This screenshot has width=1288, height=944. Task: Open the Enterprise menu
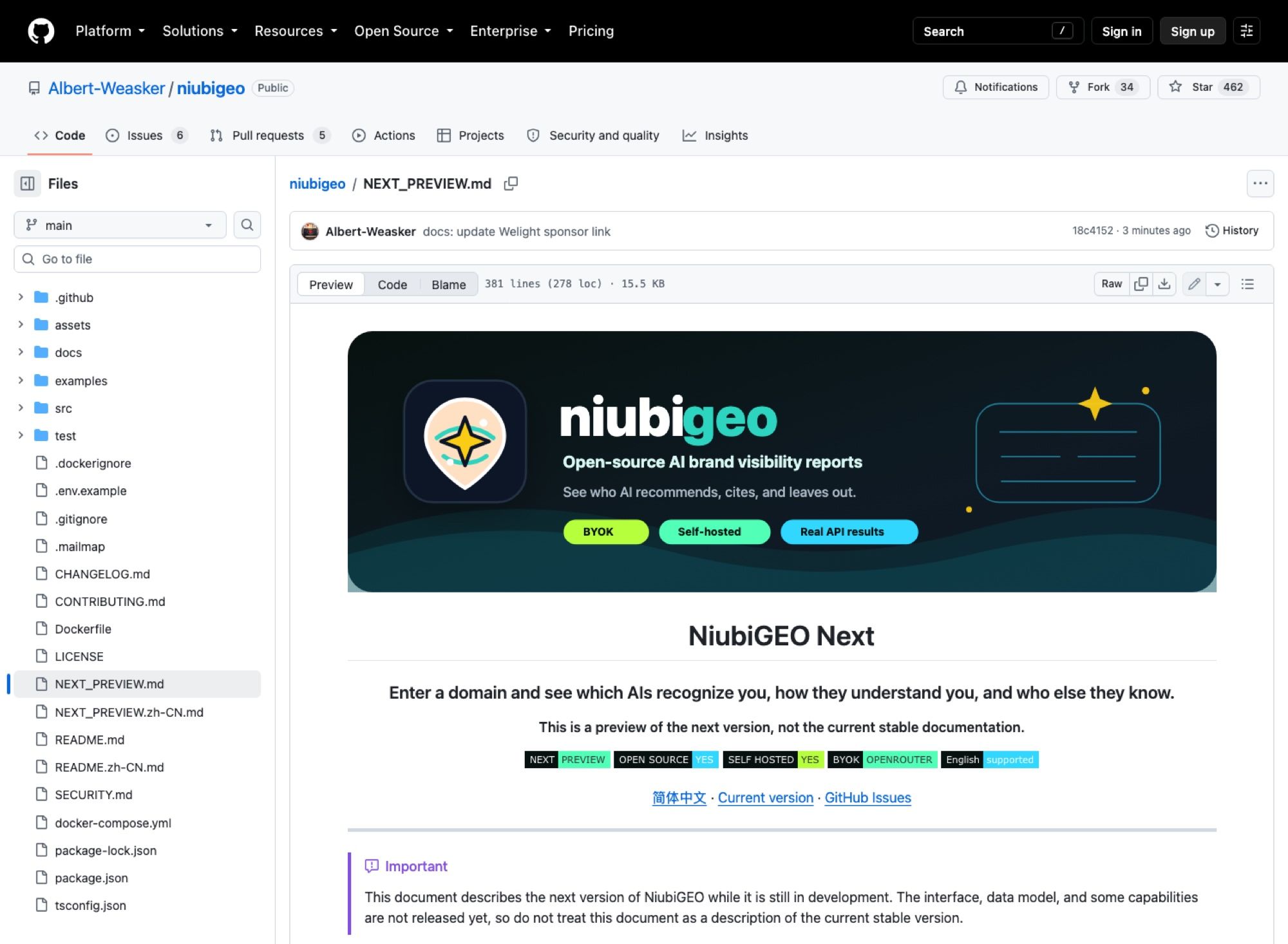511,31
